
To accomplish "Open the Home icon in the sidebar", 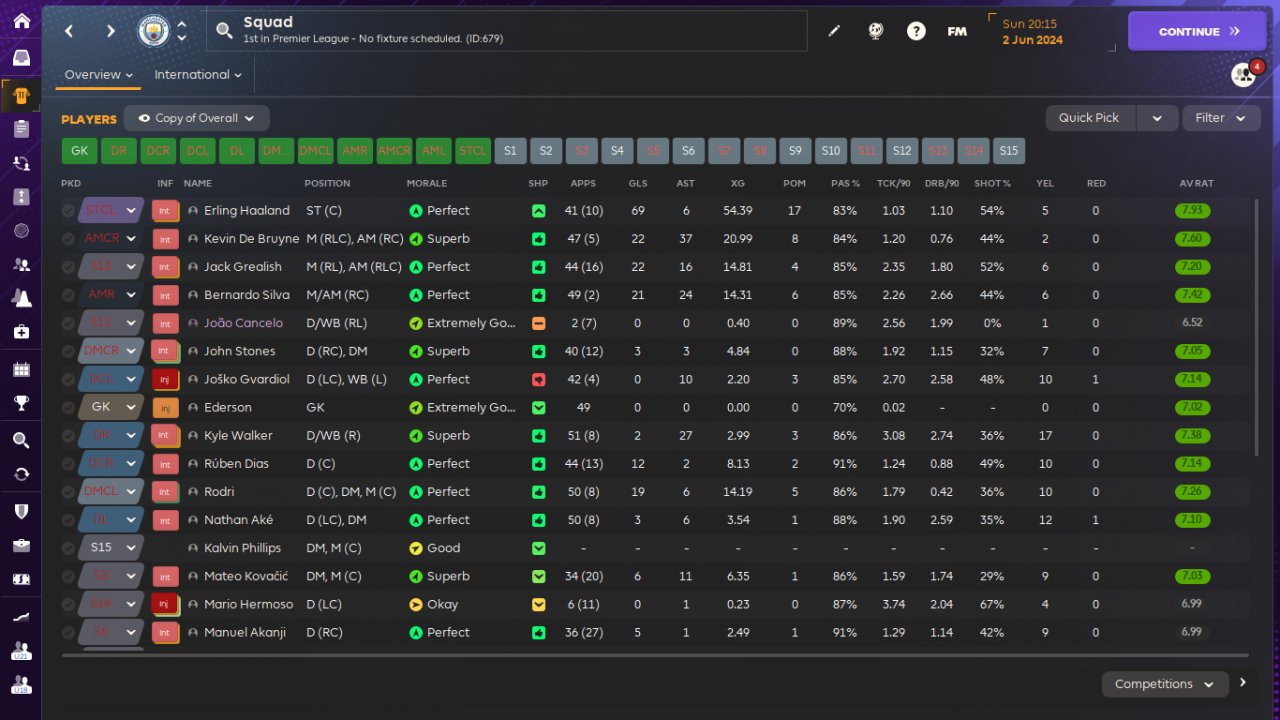I will click(21, 21).
